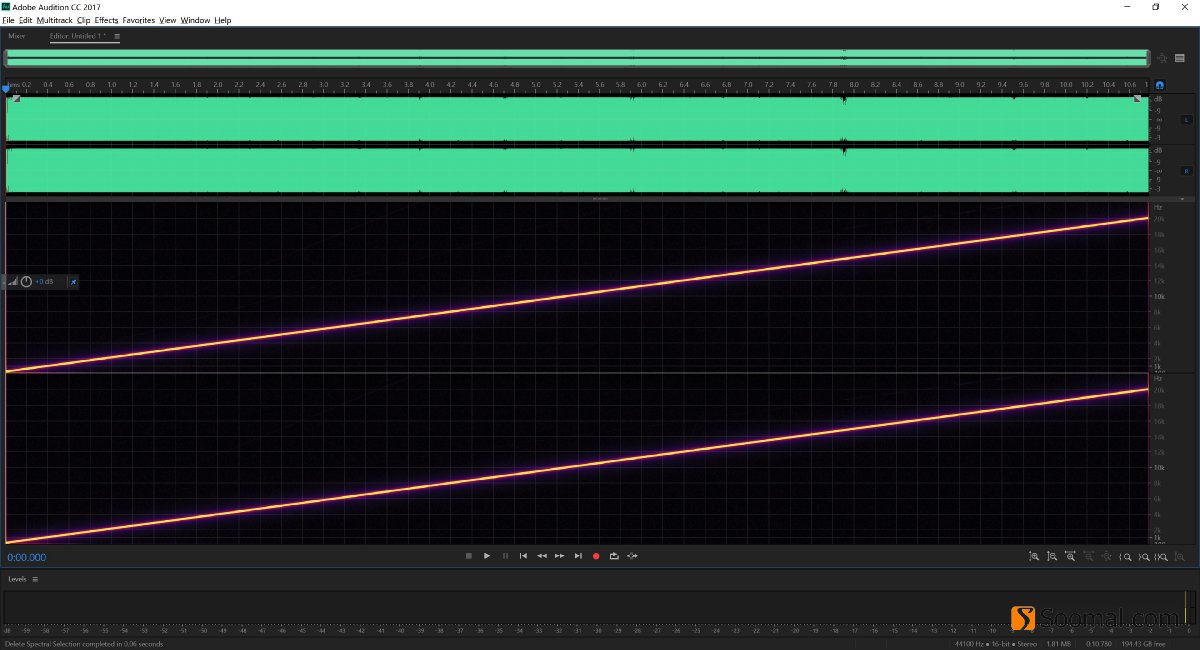Image resolution: width=1200 pixels, height=650 pixels.
Task: Click the Fast Forward transport control
Action: click(x=559, y=556)
